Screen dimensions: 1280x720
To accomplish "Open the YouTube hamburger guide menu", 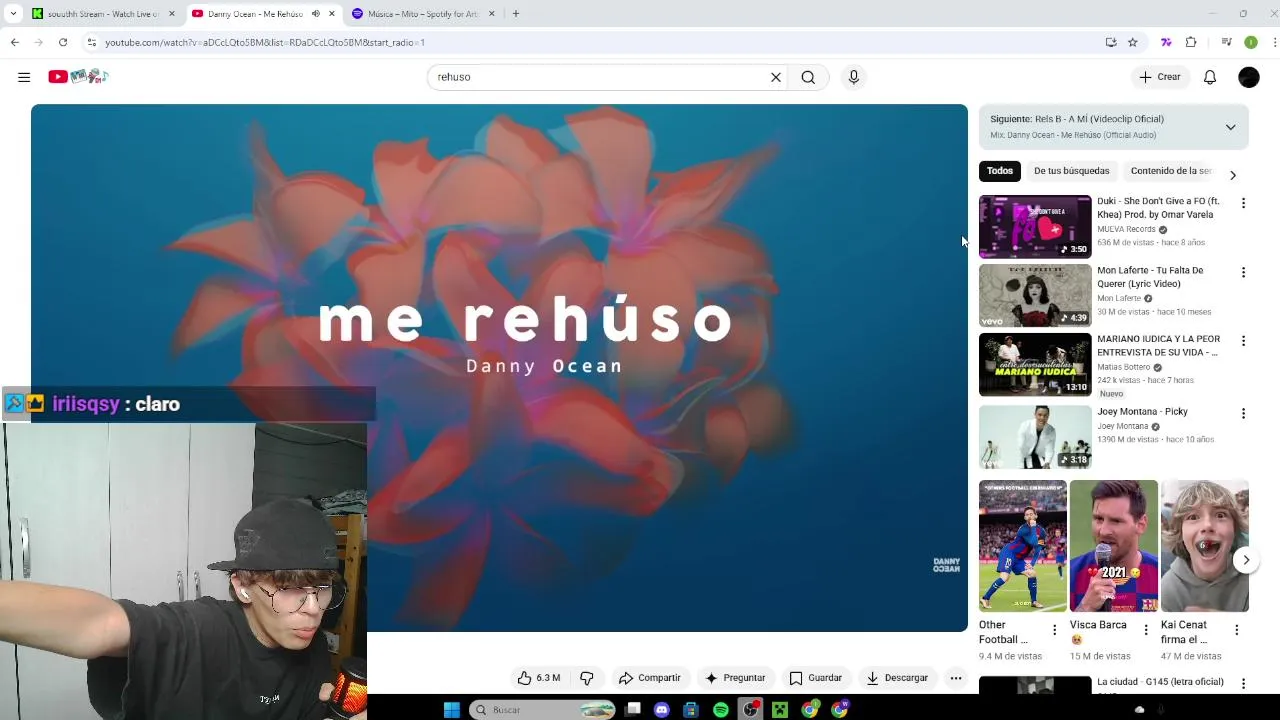I will [24, 77].
